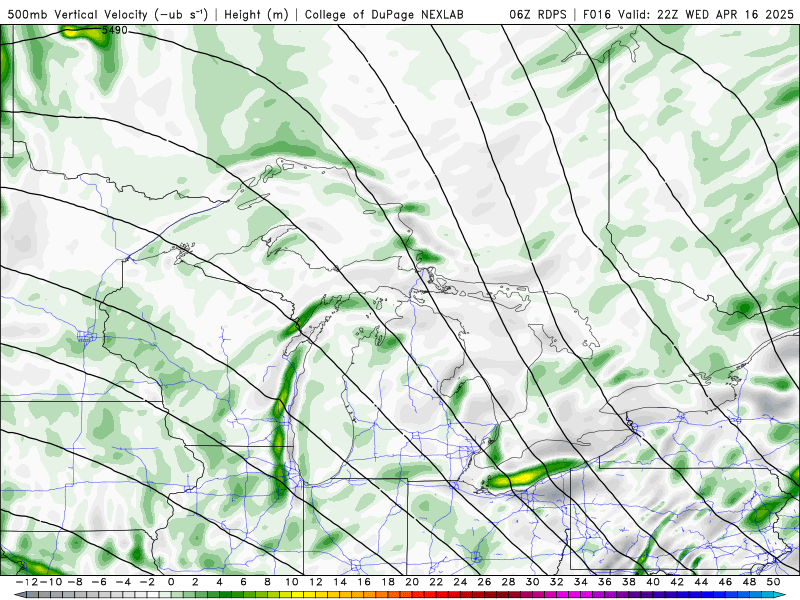The image size is (800, 600).
Task: Click the '32' value on the color scale
Action: click(x=557, y=582)
